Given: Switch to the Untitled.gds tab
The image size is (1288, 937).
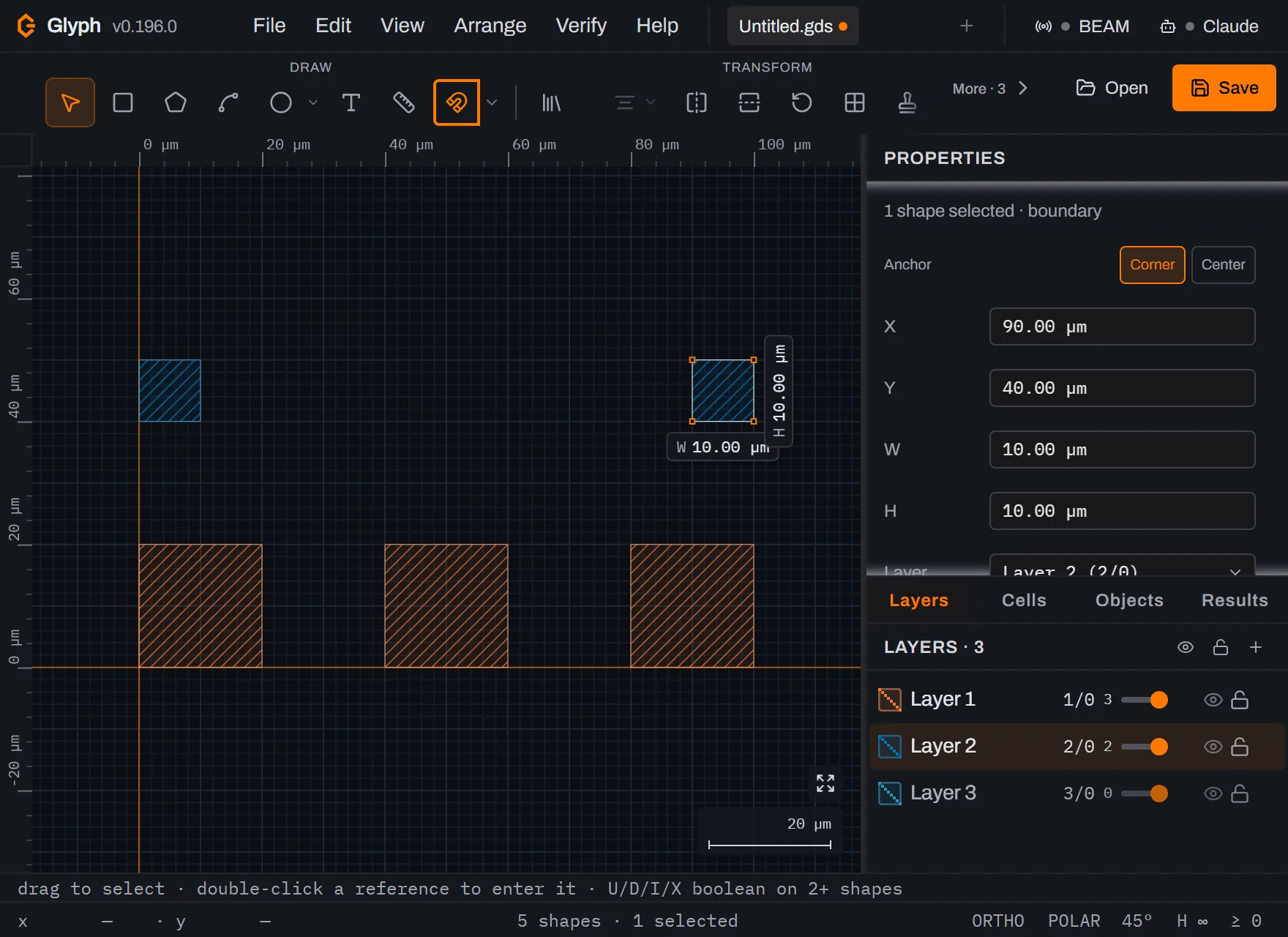Looking at the screenshot, I should (x=793, y=26).
